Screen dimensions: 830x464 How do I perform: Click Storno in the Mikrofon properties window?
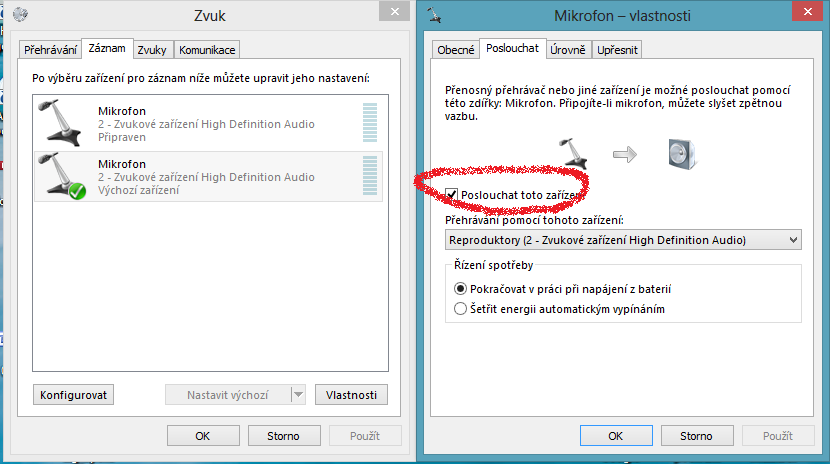pyautogui.click(x=696, y=436)
